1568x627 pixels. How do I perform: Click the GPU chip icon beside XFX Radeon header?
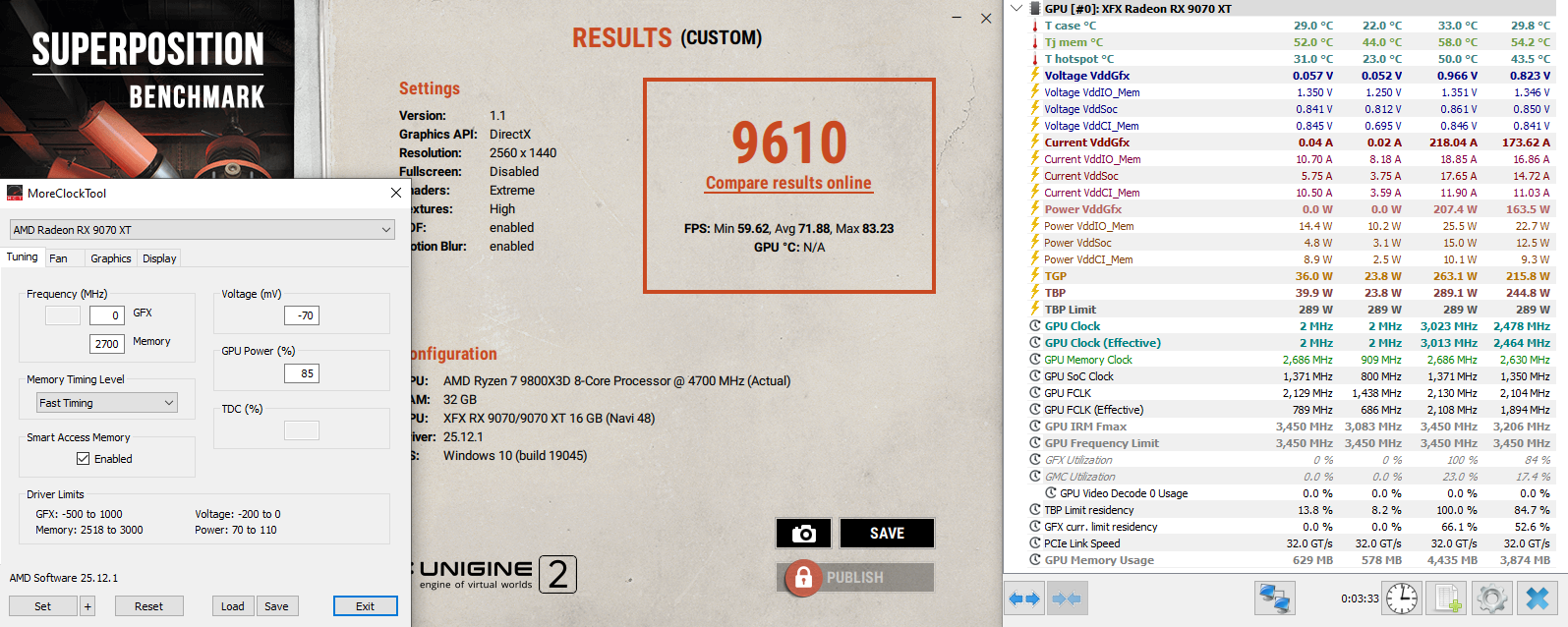pyautogui.click(x=1035, y=9)
